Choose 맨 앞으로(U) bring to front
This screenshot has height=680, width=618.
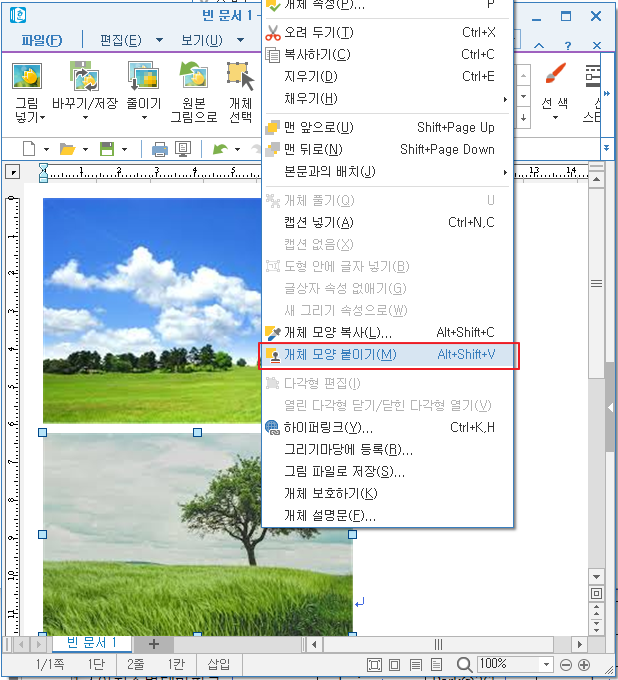pyautogui.click(x=387, y=128)
